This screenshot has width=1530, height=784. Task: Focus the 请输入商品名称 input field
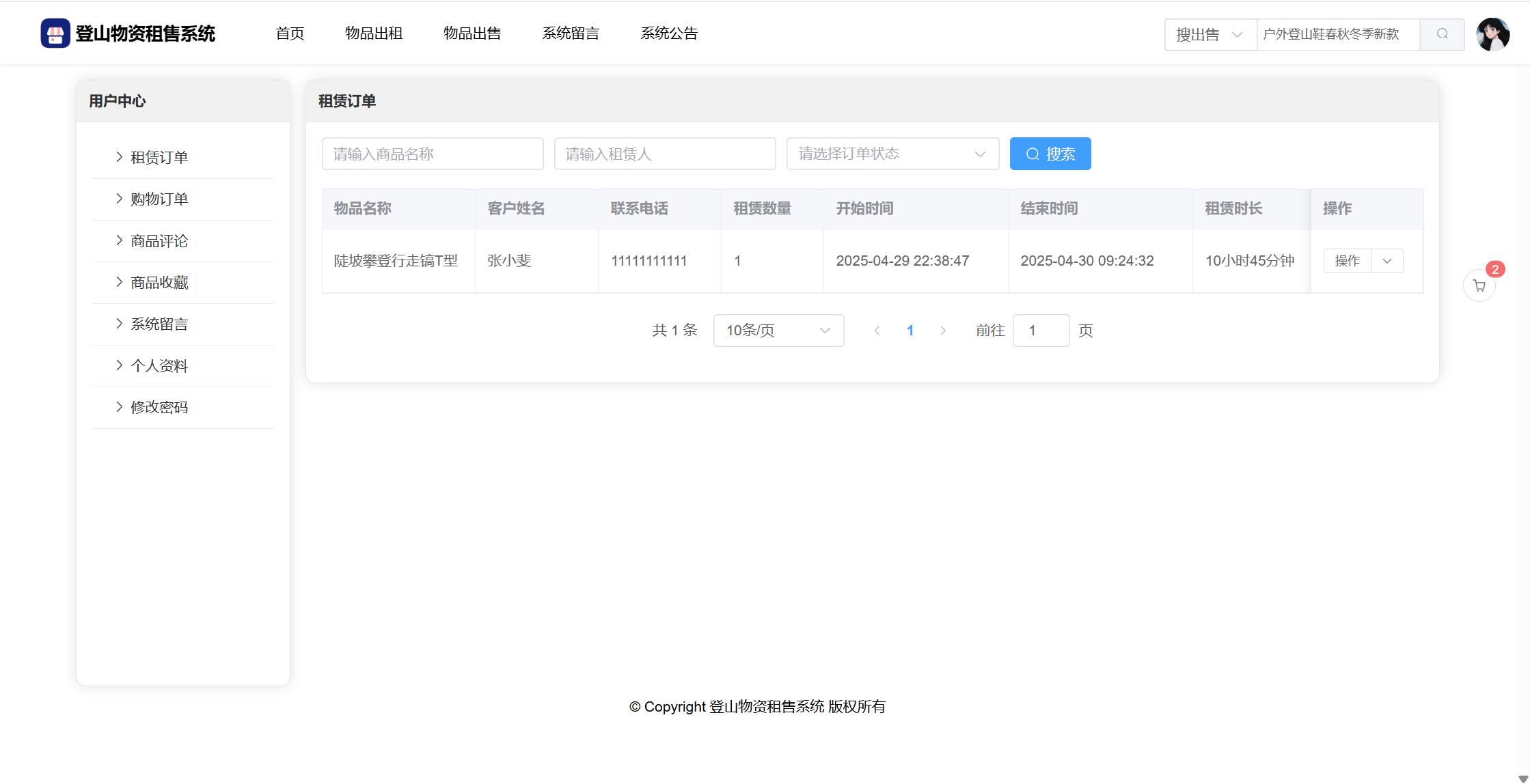click(432, 154)
